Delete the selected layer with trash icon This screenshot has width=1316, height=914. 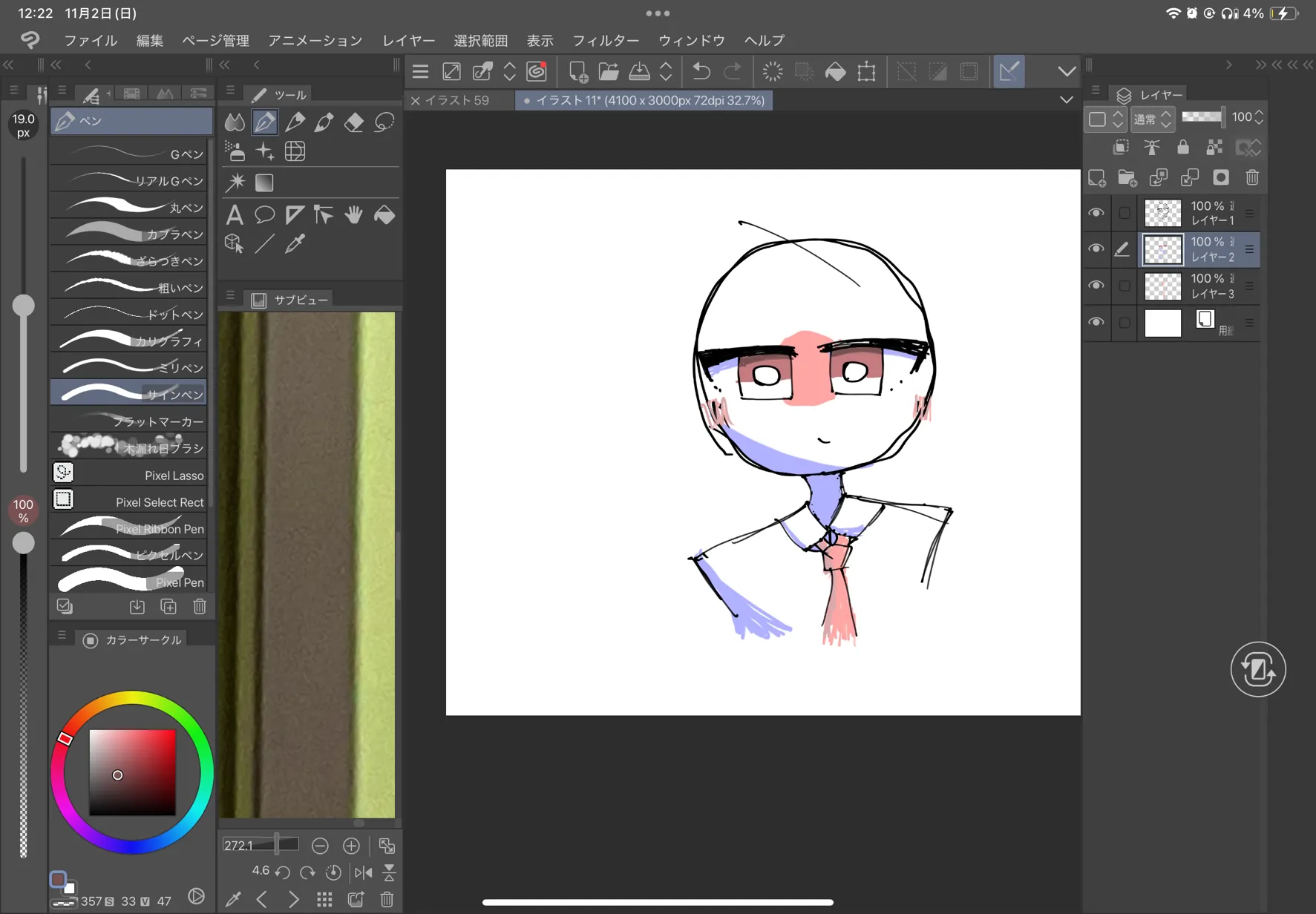(x=1252, y=177)
